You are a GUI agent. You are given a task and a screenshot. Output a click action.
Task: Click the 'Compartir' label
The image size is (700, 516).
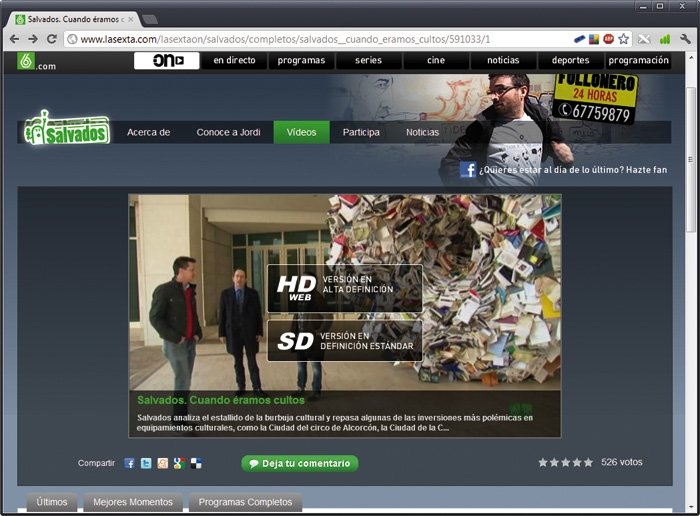(x=96, y=463)
